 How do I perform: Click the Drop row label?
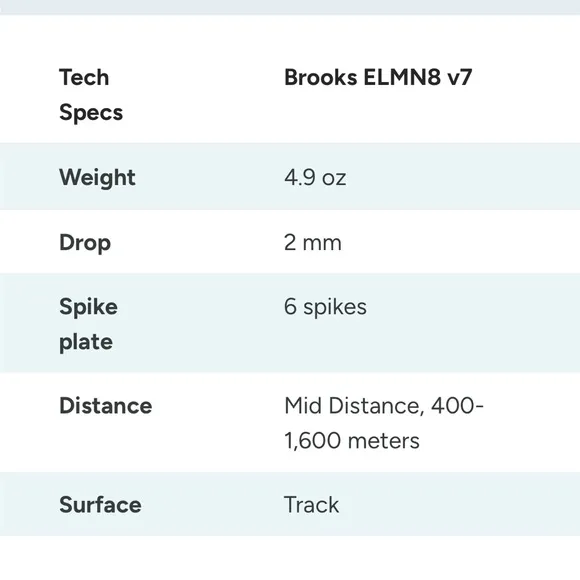click(85, 243)
